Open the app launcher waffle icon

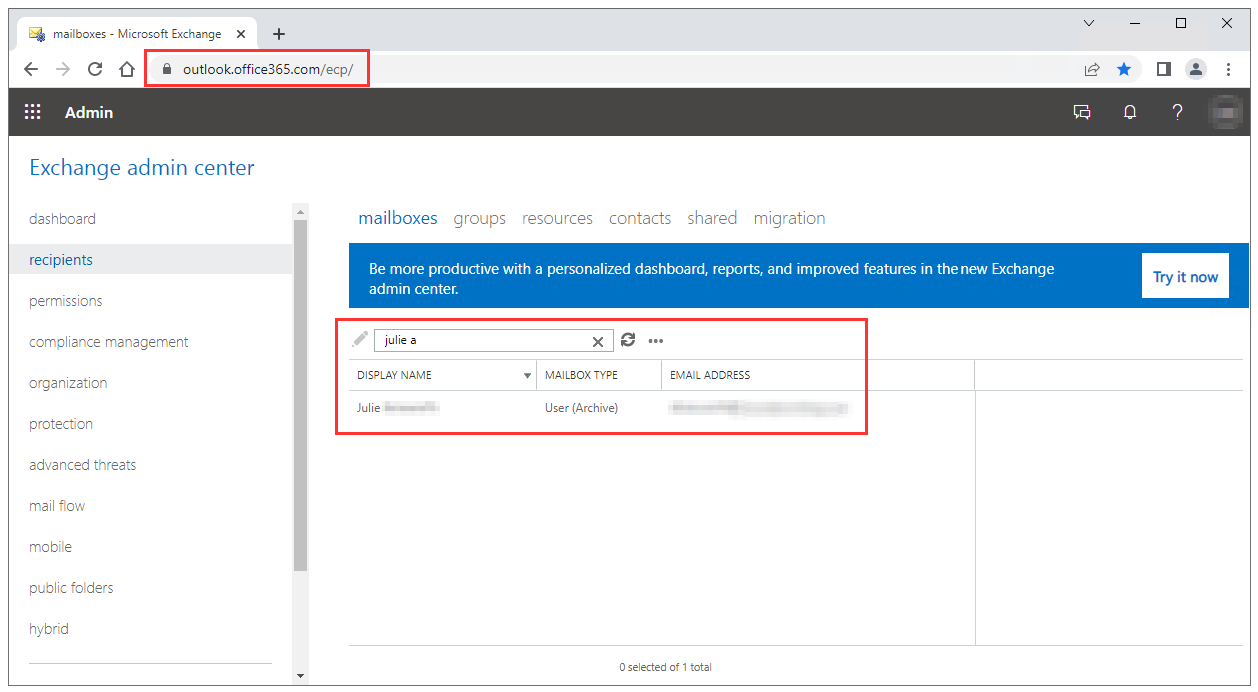33,112
